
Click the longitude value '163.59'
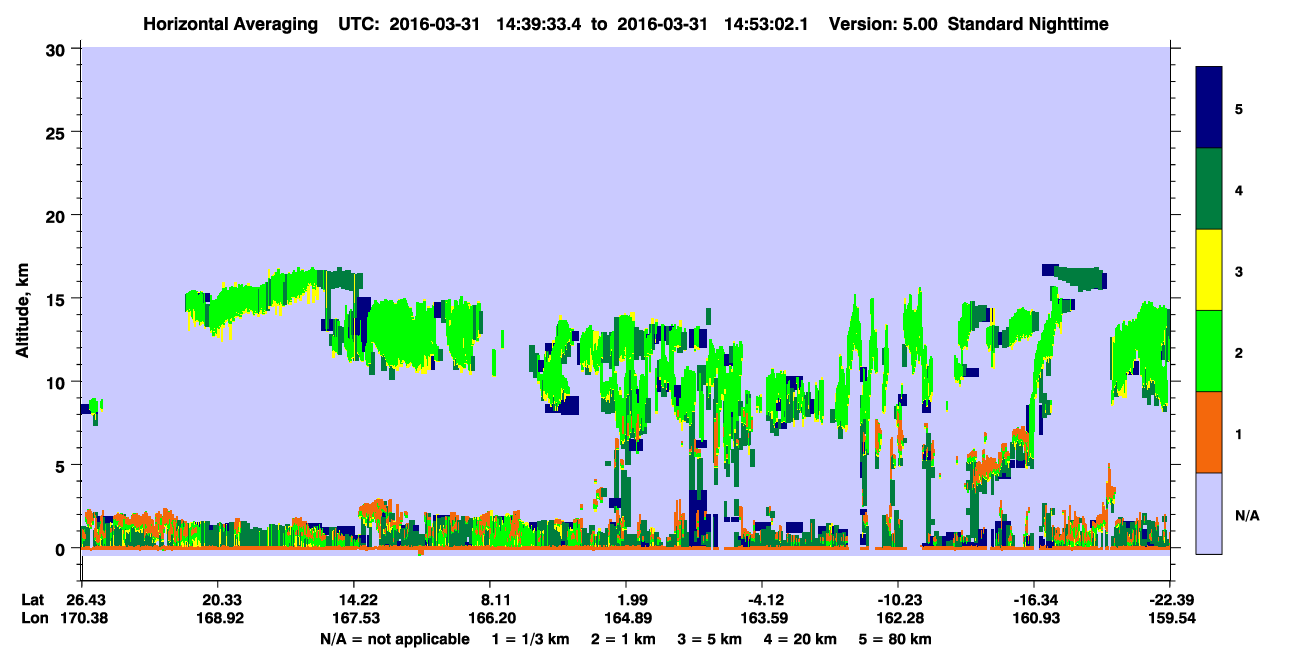click(x=762, y=619)
